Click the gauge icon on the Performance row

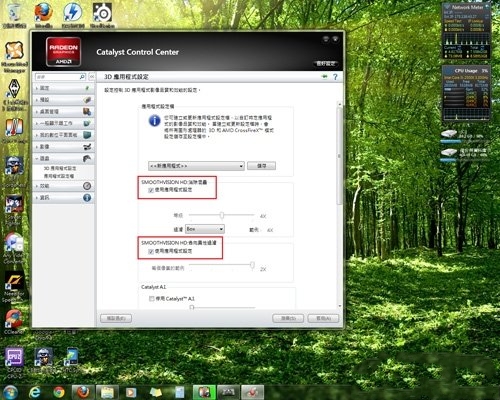87,186
